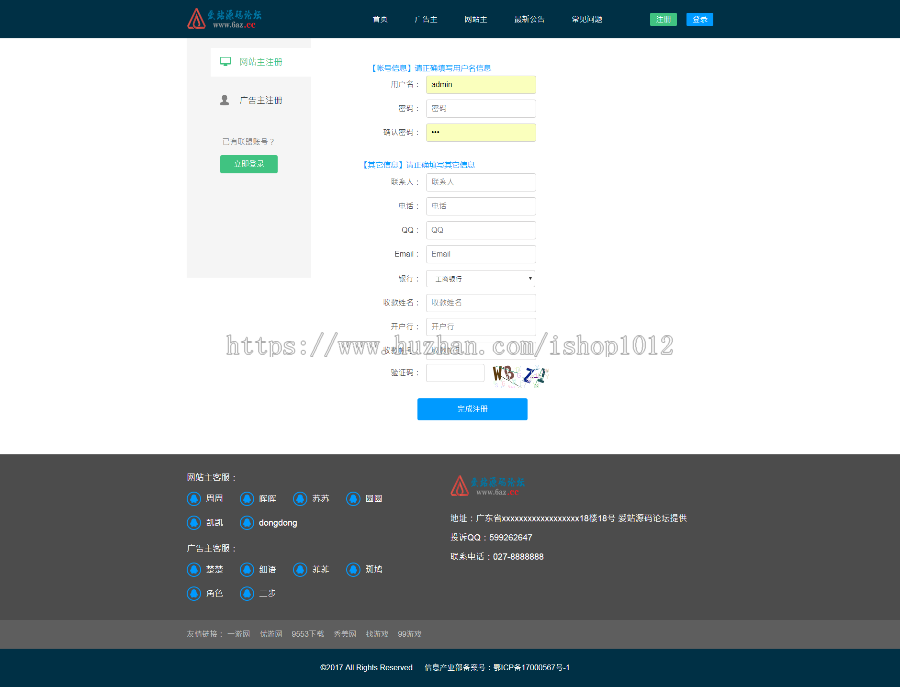Open the 银行 bank dropdown
The image size is (900, 687).
[x=481, y=279]
